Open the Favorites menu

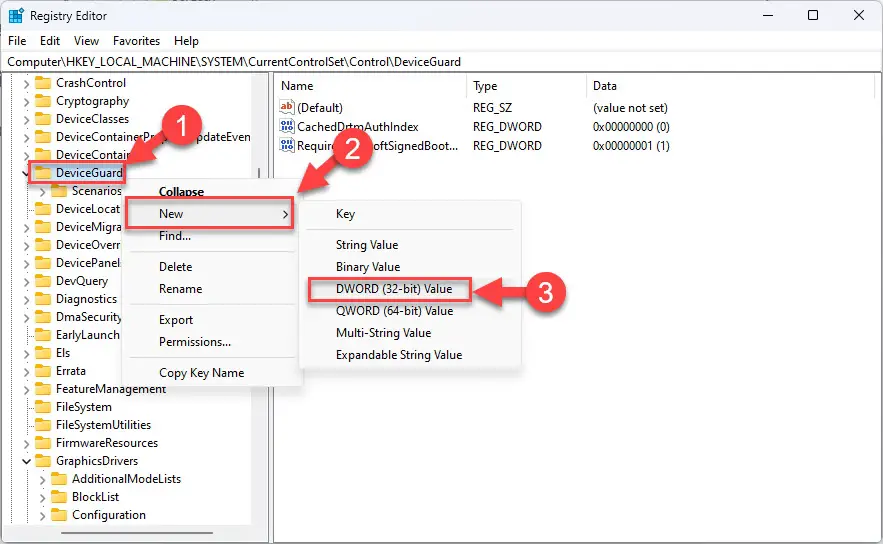[136, 41]
